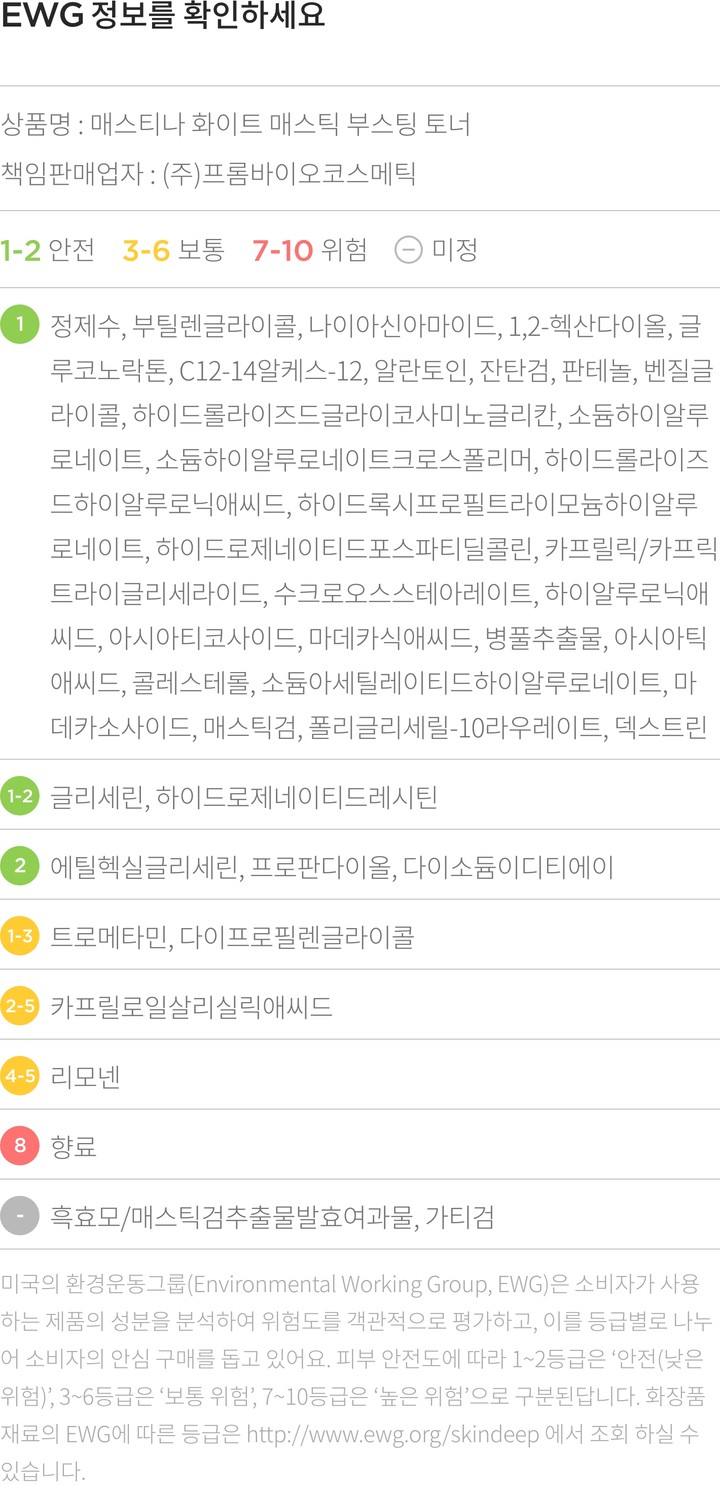720x1485 pixels.
Task: Click the 가티검 ingredient text
Action: 459,1217
